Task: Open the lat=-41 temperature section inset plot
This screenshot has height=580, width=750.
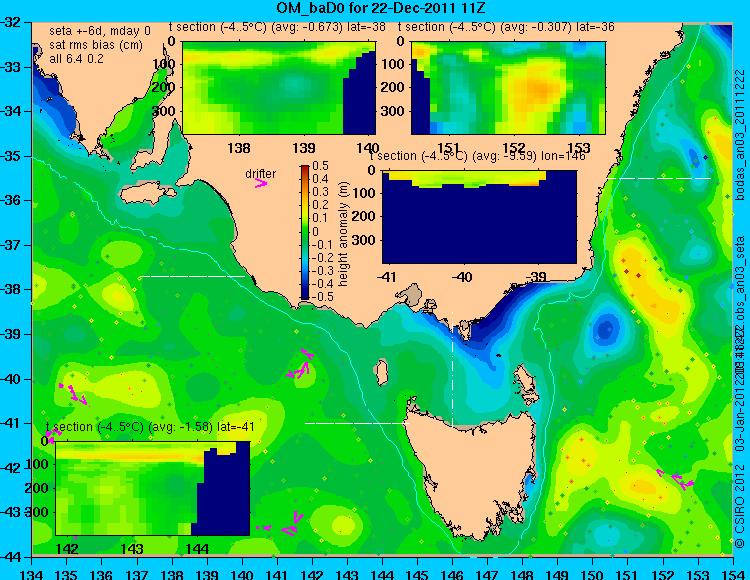Action: pyautogui.click(x=153, y=488)
